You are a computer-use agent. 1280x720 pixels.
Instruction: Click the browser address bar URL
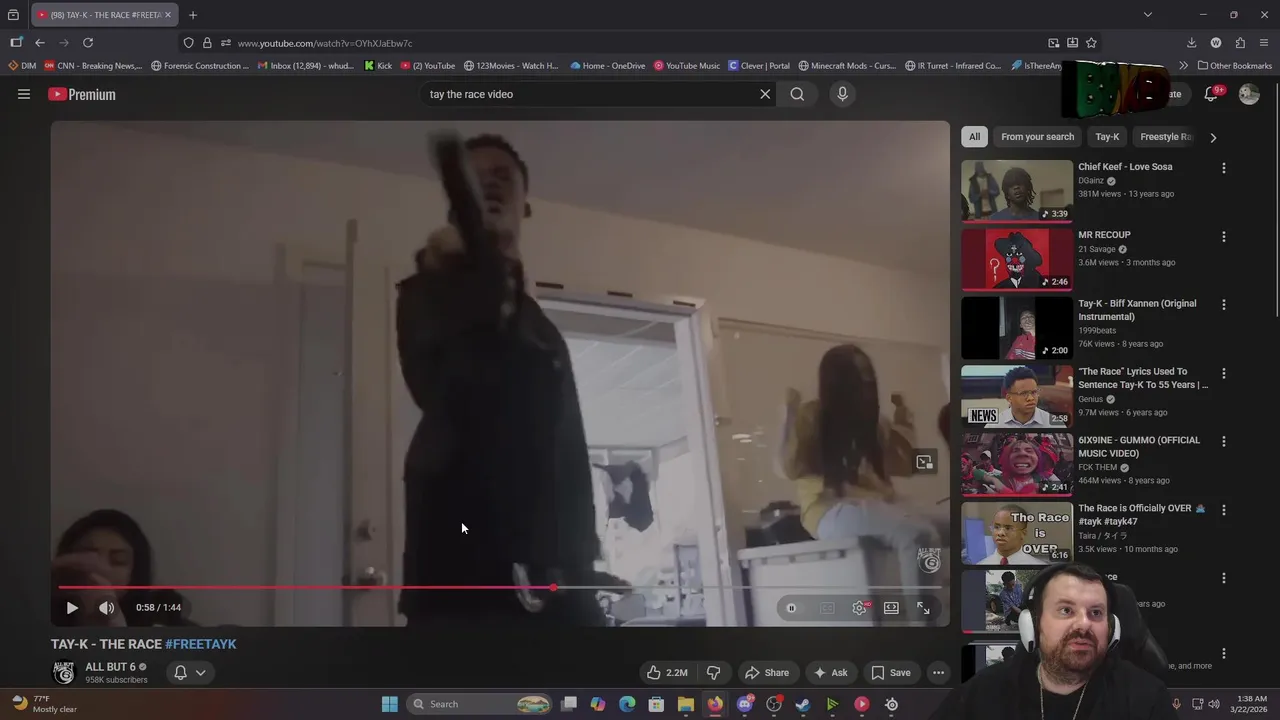(324, 43)
